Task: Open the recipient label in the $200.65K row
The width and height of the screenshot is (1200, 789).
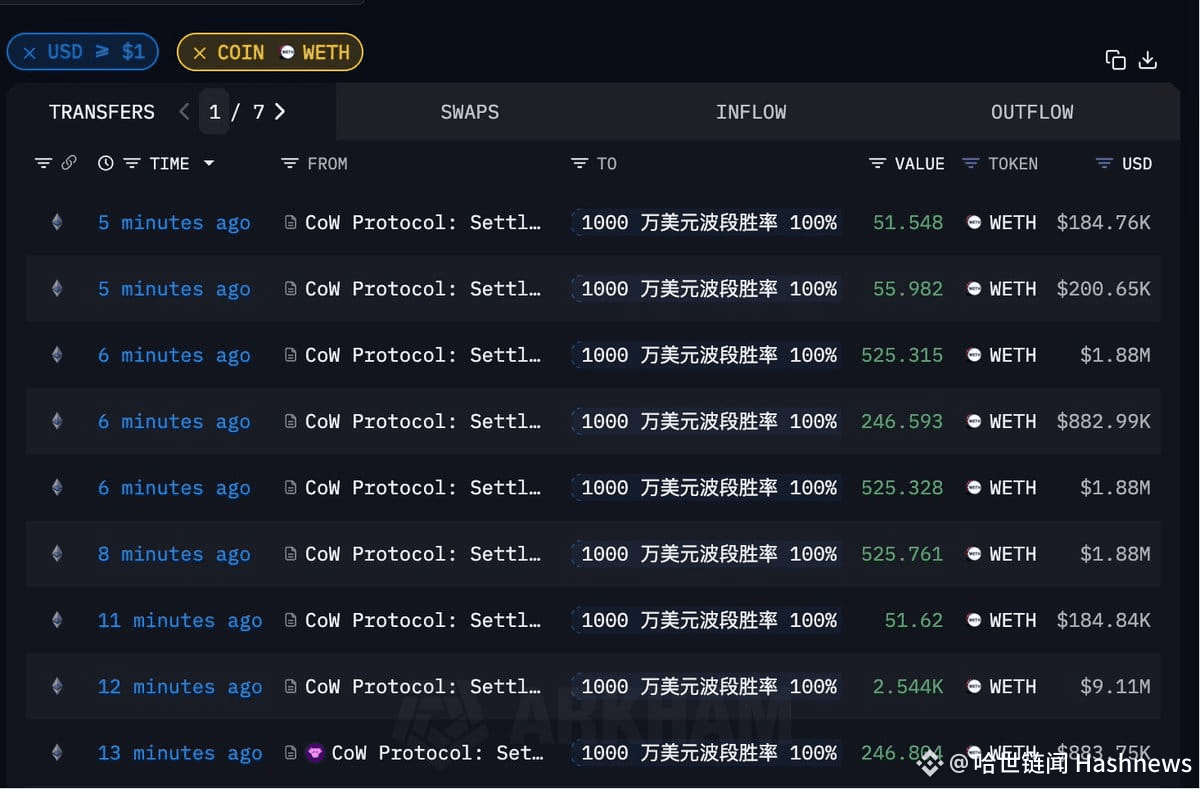Action: point(708,288)
